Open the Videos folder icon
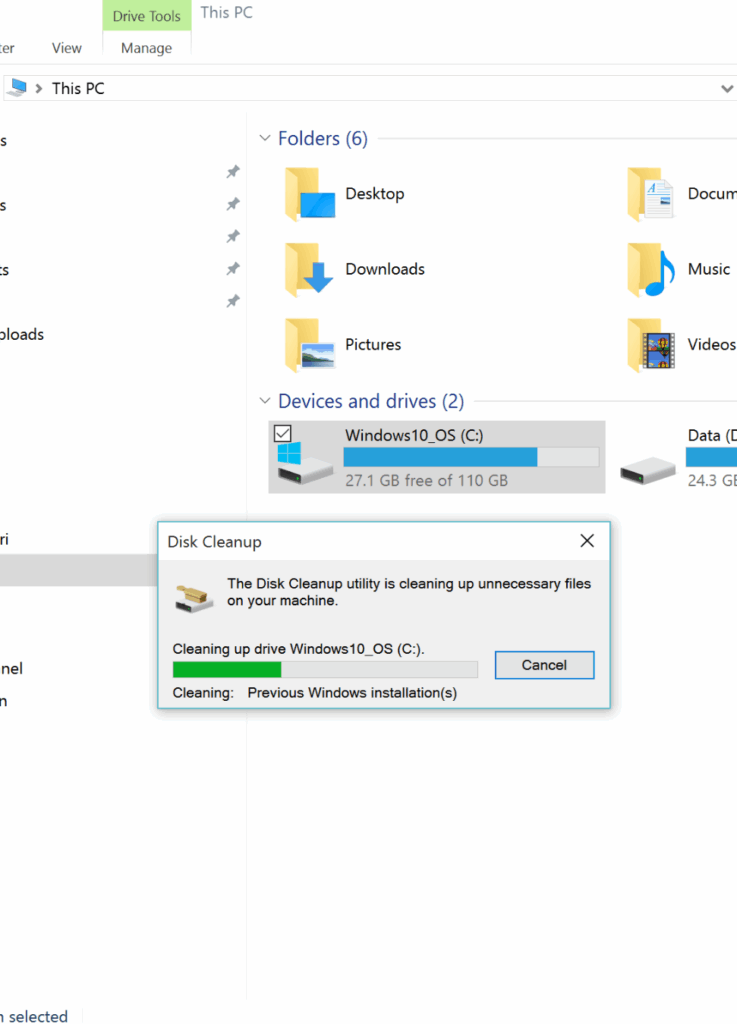This screenshot has height=1024, width=737. coord(650,345)
